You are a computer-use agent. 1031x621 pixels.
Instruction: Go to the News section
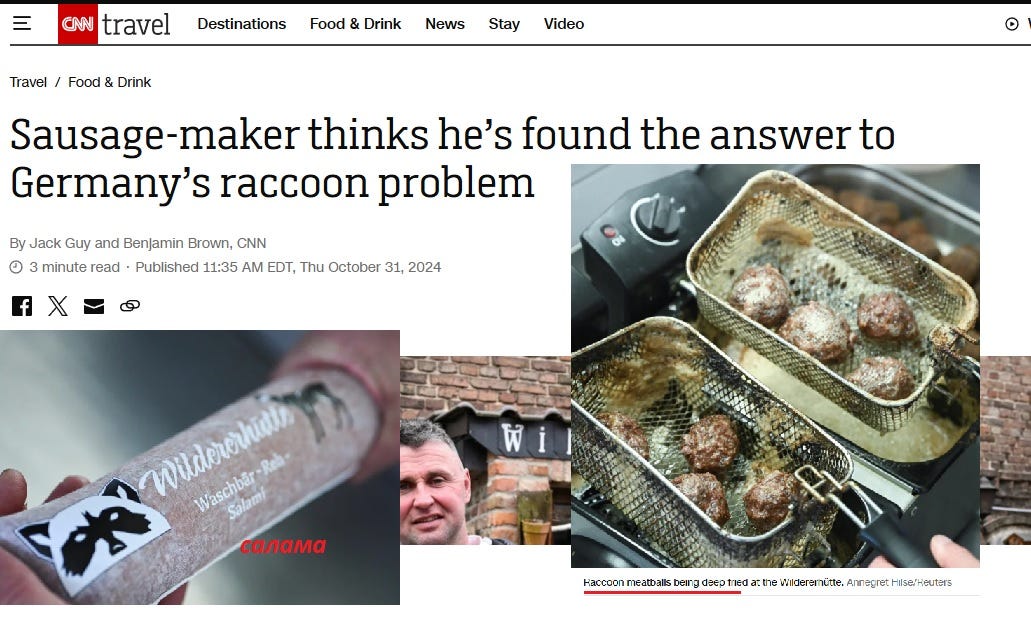(x=444, y=24)
